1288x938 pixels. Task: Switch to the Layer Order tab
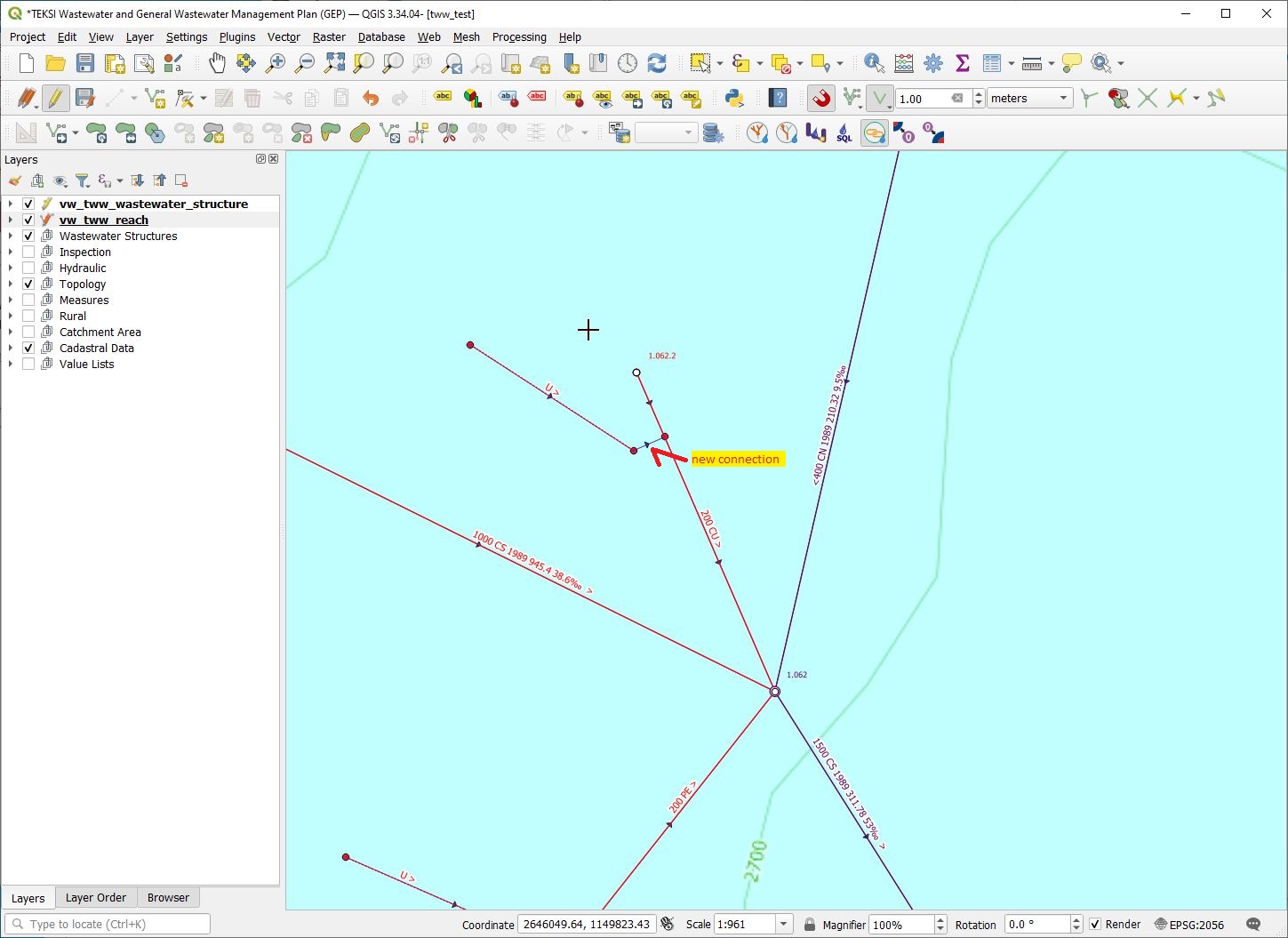[96, 898]
